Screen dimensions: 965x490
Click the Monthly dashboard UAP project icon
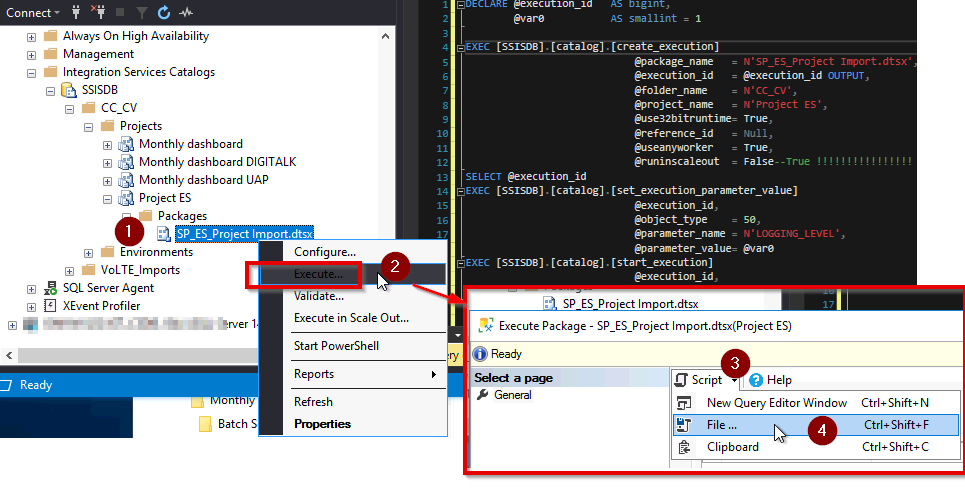126,180
